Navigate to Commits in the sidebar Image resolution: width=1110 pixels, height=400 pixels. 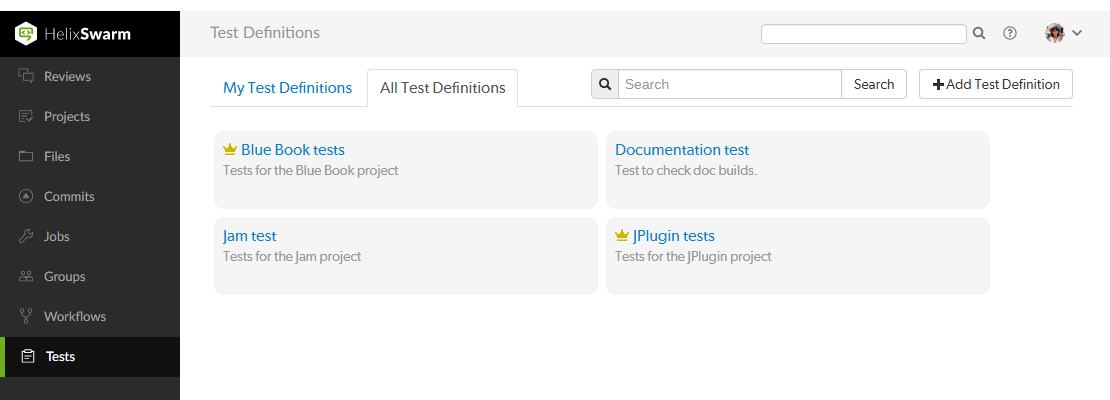(90, 196)
